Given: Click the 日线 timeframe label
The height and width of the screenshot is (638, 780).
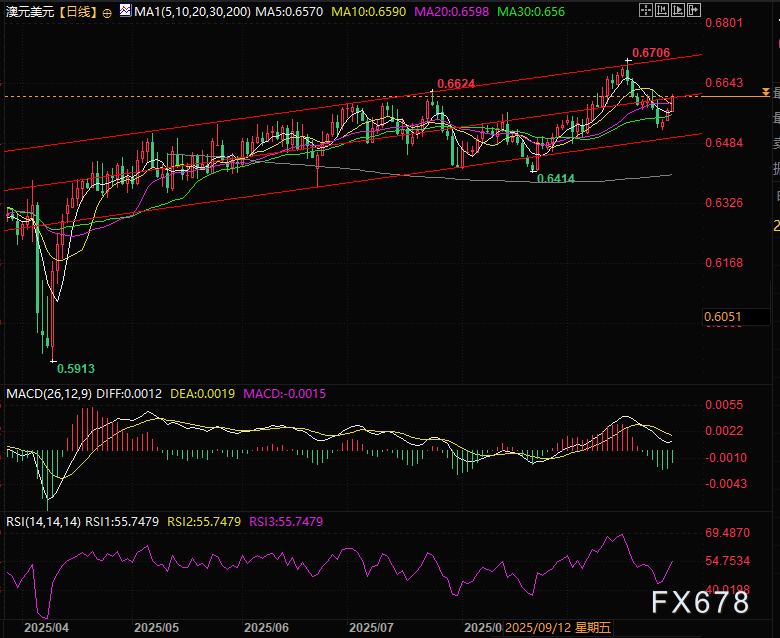Looking at the screenshot, I should coord(76,12).
